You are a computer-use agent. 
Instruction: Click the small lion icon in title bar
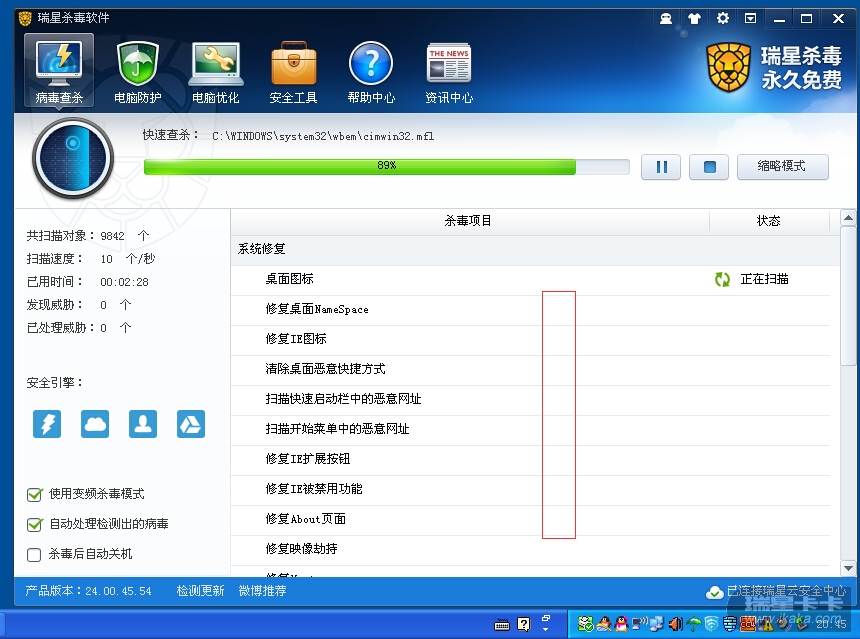25,19
